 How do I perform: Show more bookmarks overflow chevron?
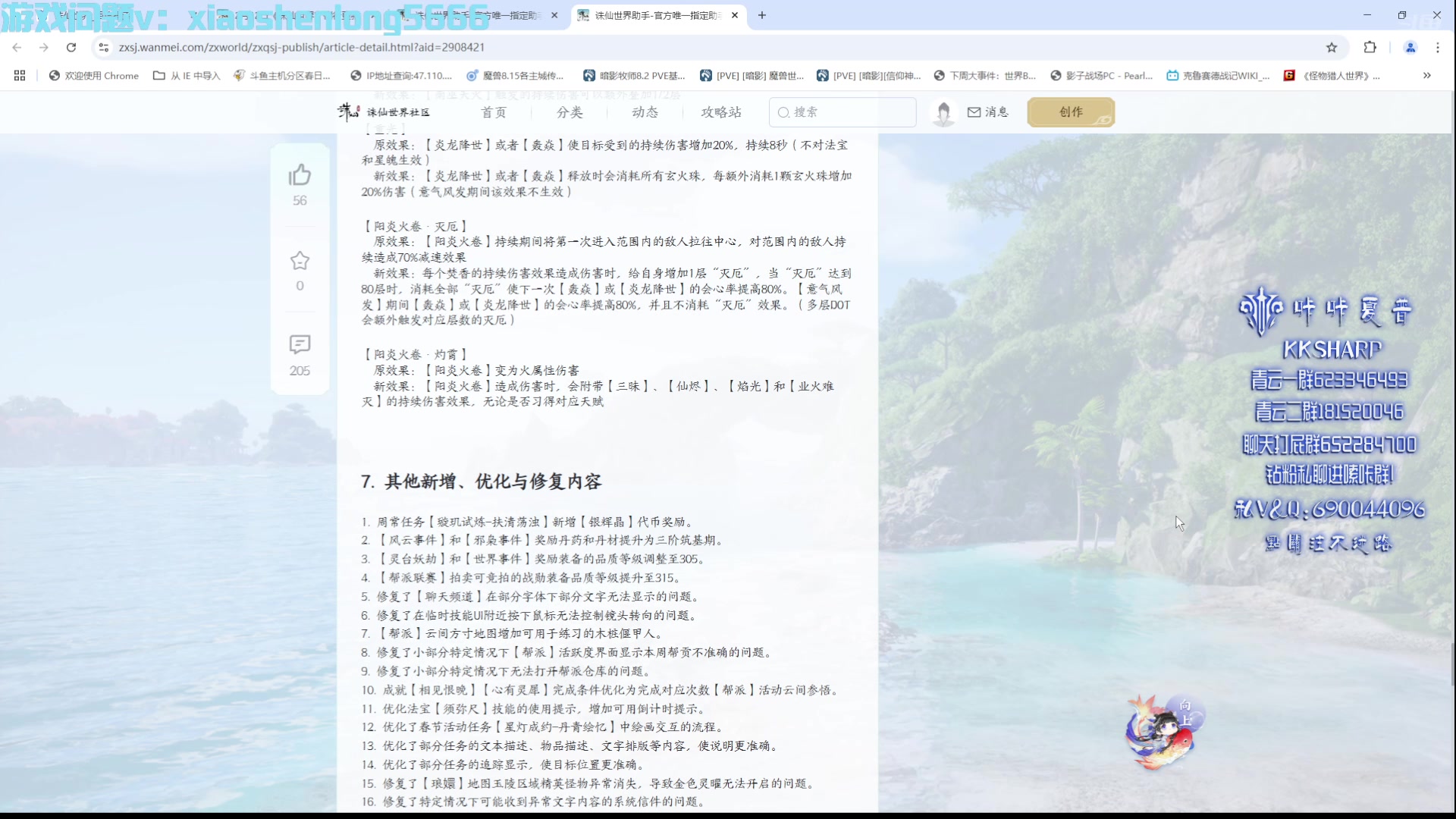coord(1426,75)
